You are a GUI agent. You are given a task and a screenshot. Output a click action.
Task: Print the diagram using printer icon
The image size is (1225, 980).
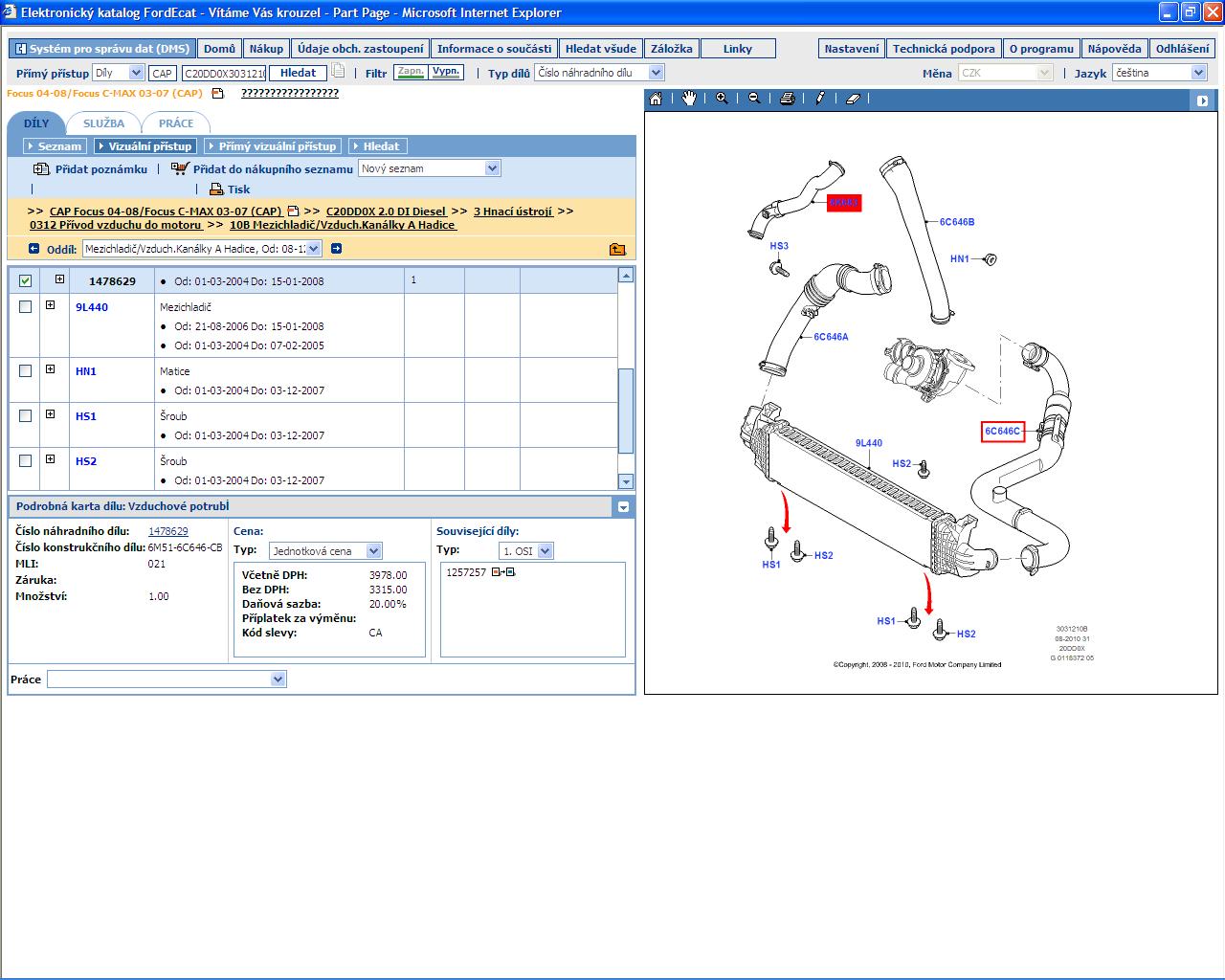787,99
